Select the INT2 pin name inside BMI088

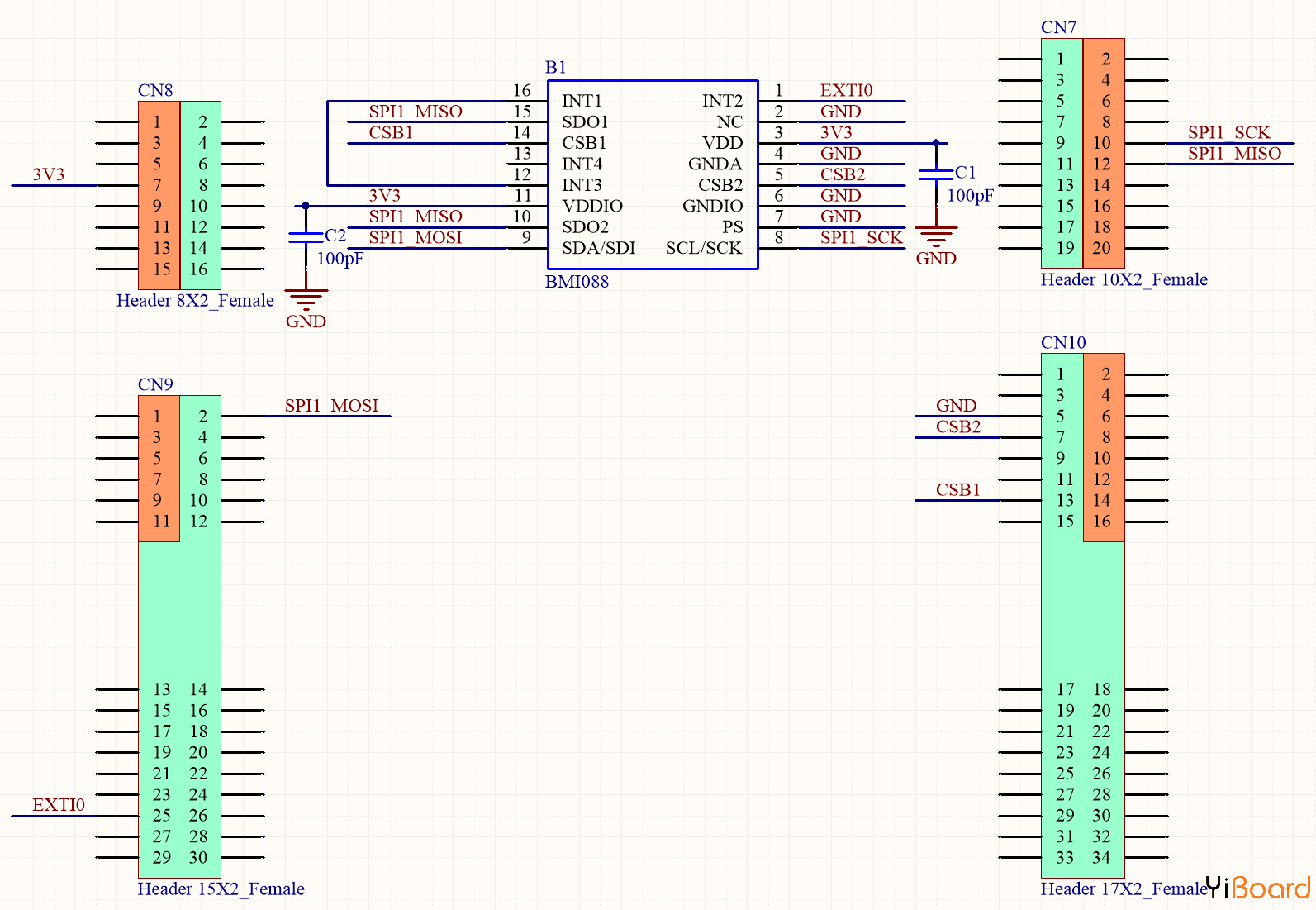coord(723,101)
